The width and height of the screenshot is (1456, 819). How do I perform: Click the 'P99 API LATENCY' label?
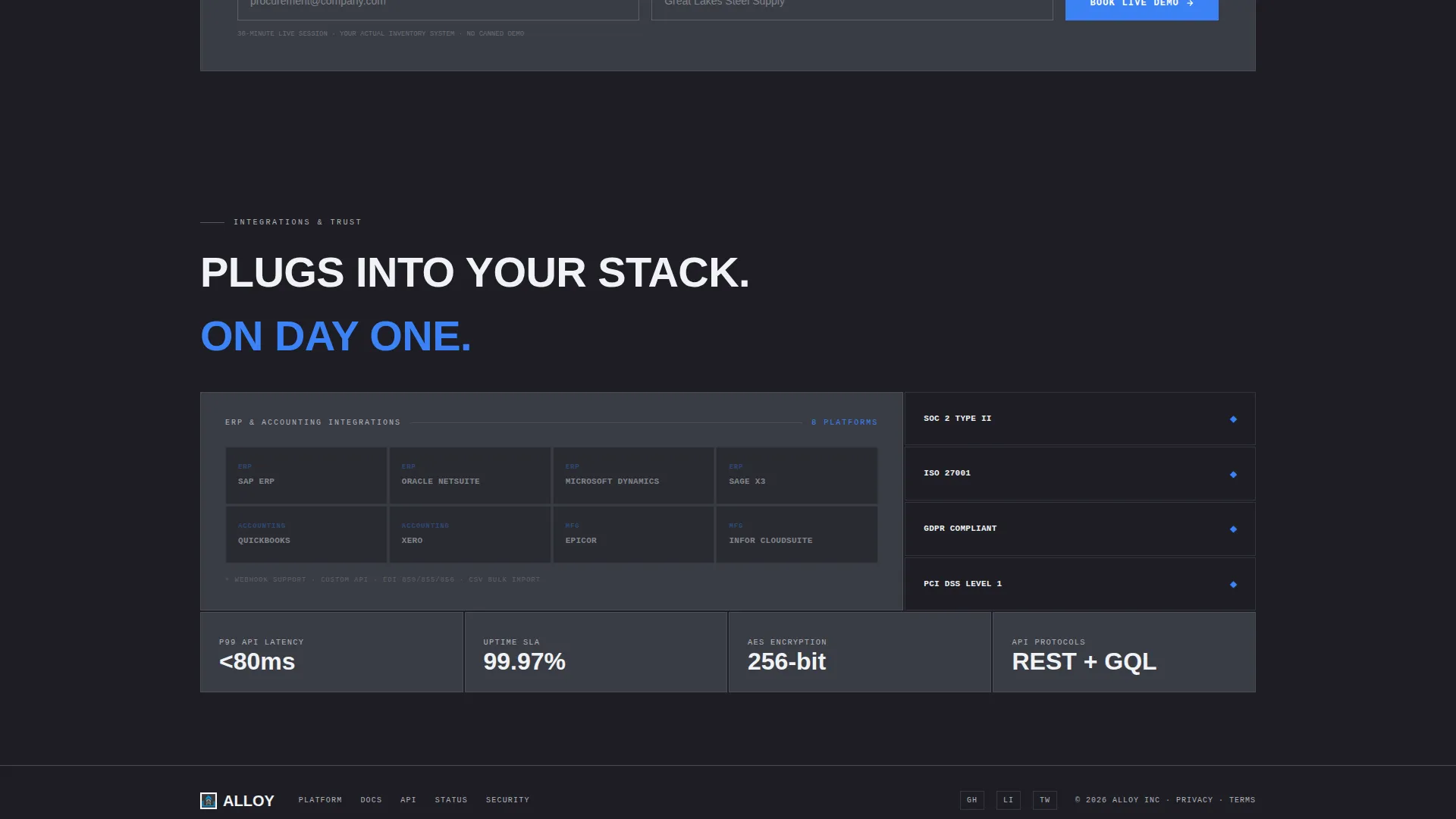pyautogui.click(x=262, y=642)
